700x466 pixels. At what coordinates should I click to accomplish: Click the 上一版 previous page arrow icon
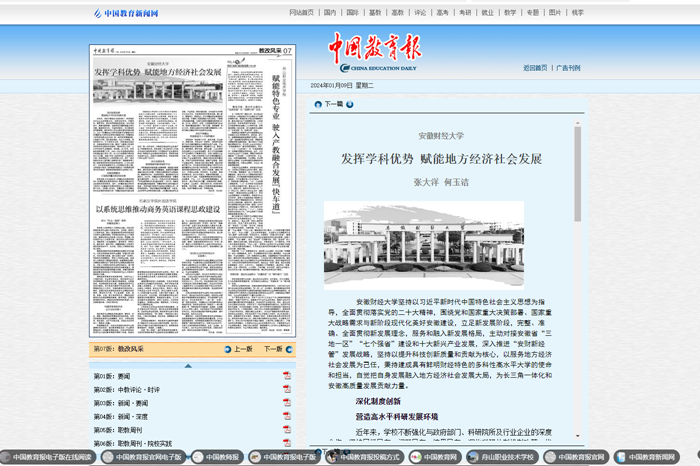tap(228, 349)
